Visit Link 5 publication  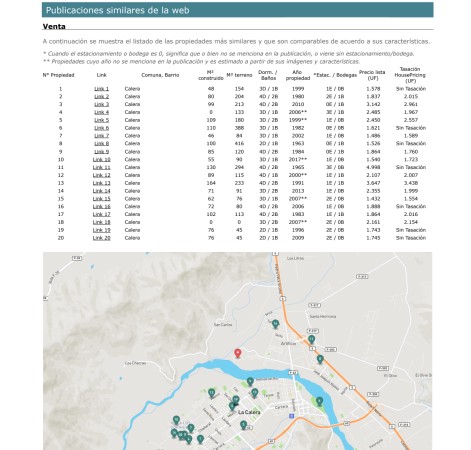(x=101, y=120)
